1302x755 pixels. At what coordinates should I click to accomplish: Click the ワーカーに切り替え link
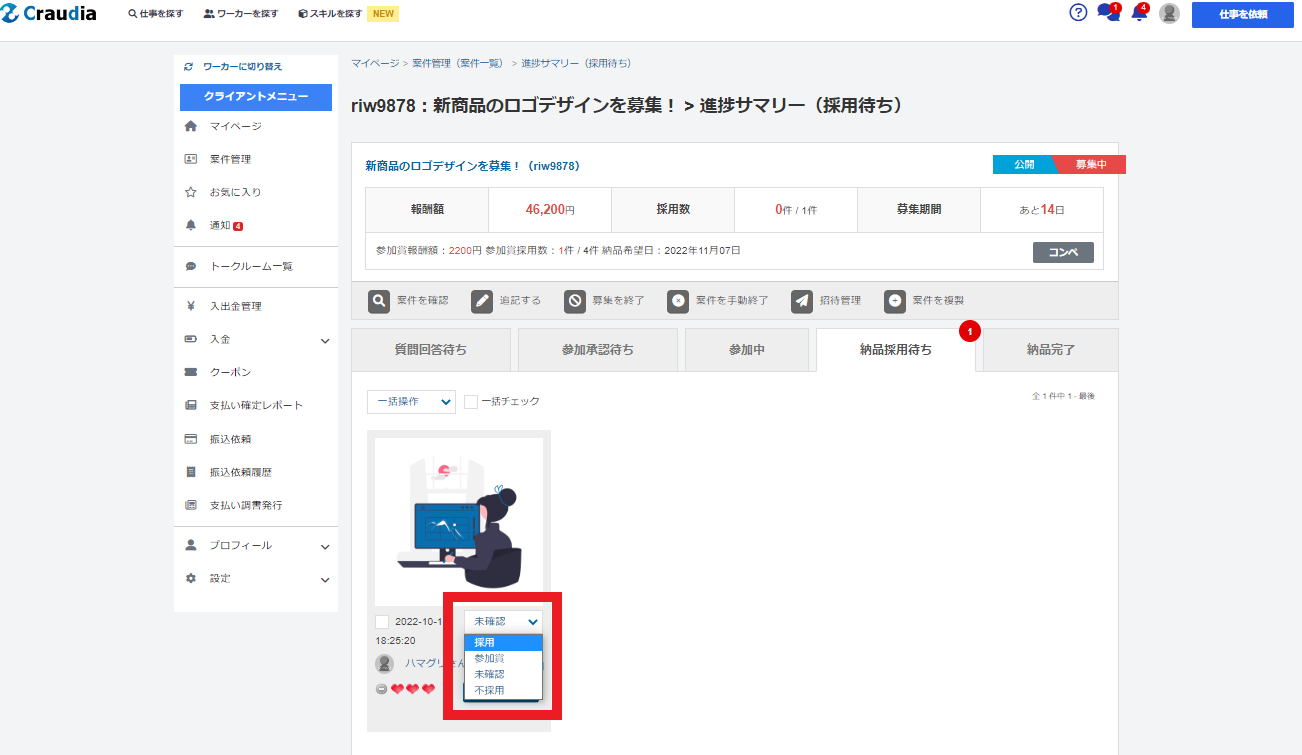[x=241, y=67]
